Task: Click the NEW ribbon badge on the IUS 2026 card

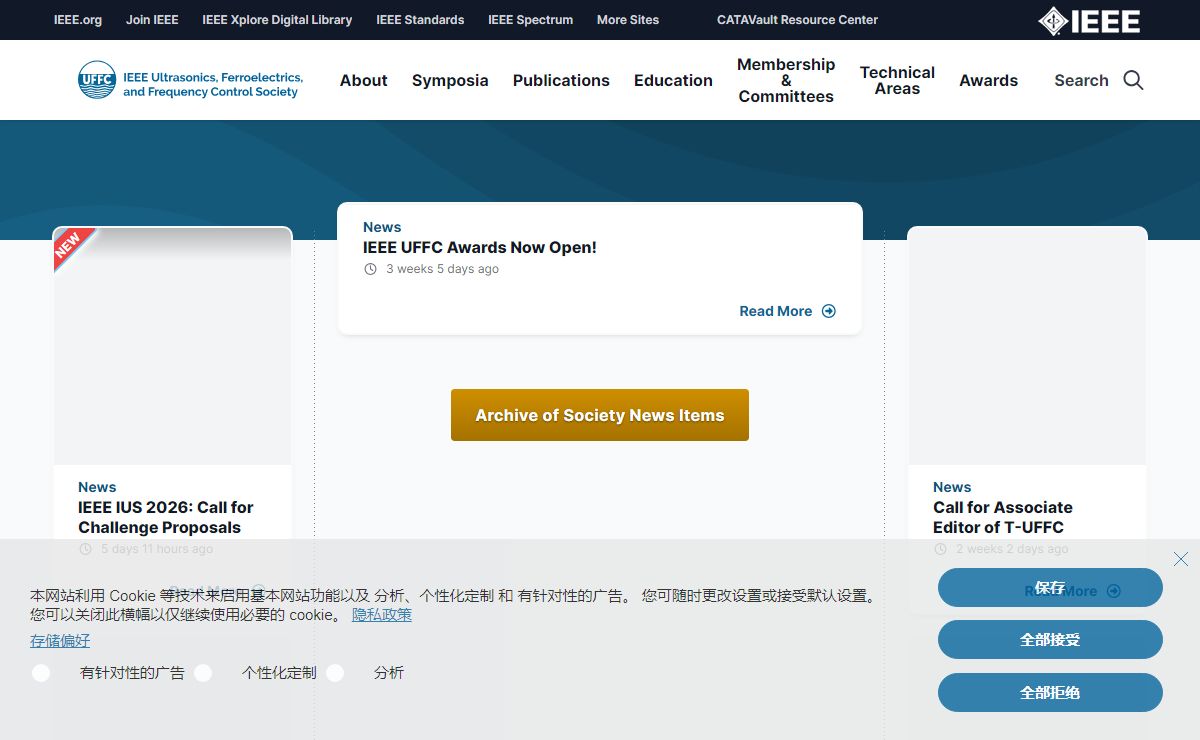Action: click(73, 248)
